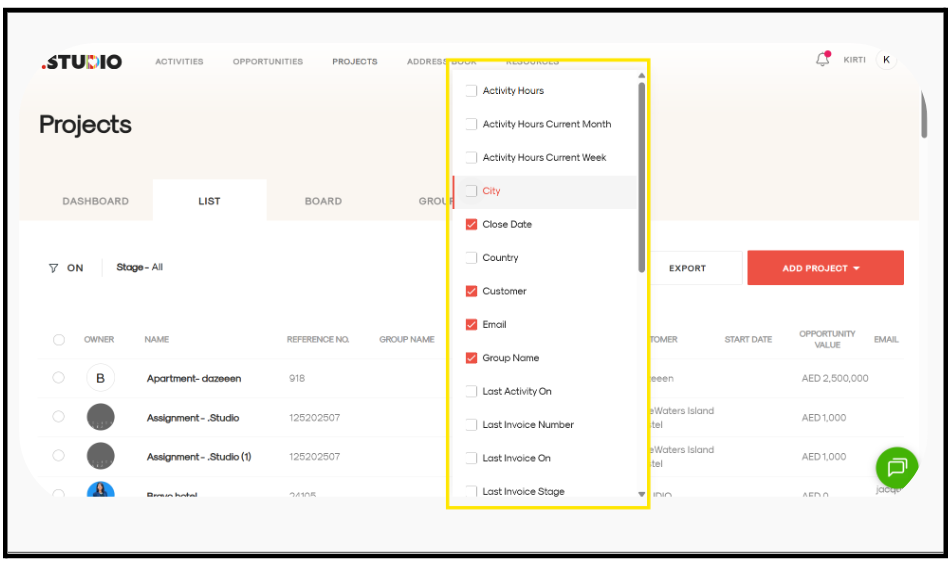Open the notifications bell icon
The image size is (951, 561).
coord(822,60)
